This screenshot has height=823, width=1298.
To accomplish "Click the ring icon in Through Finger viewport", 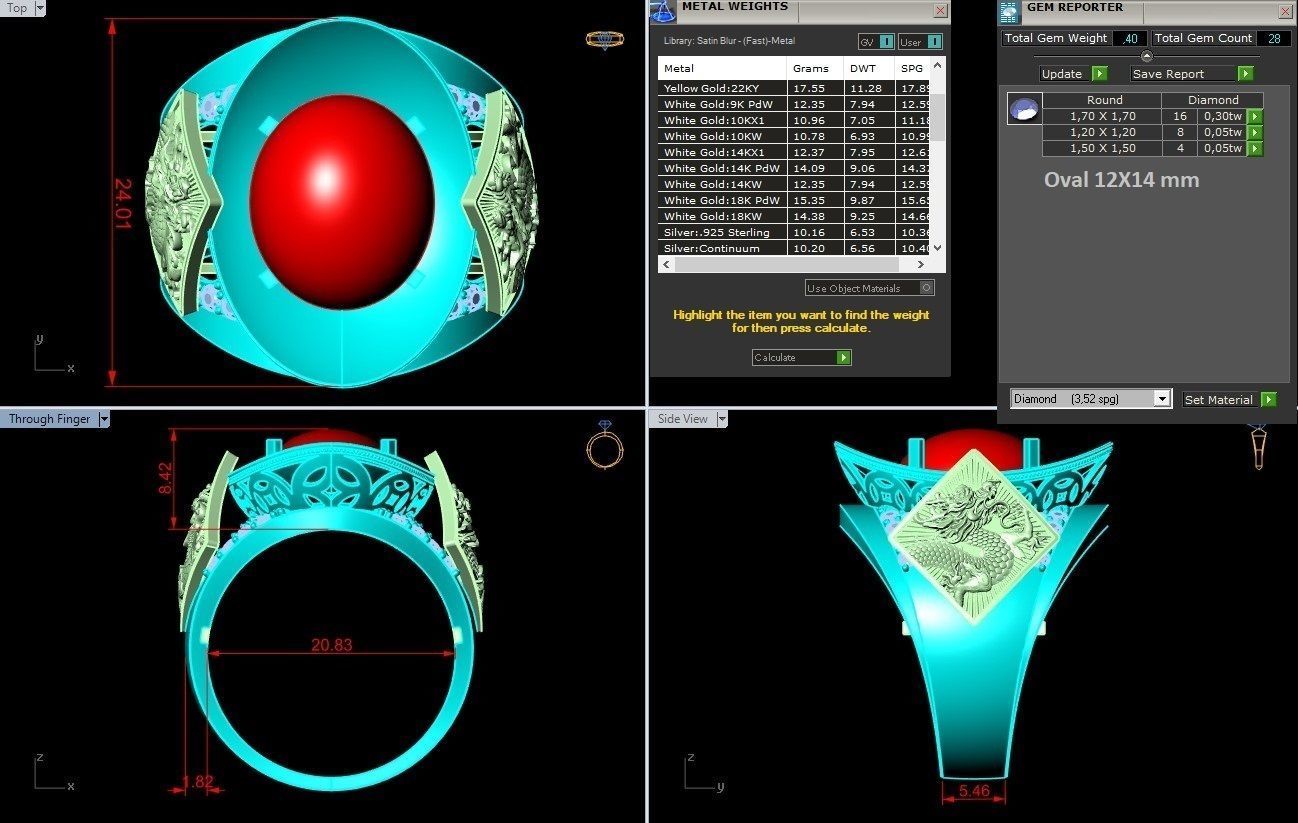I will pyautogui.click(x=605, y=443).
